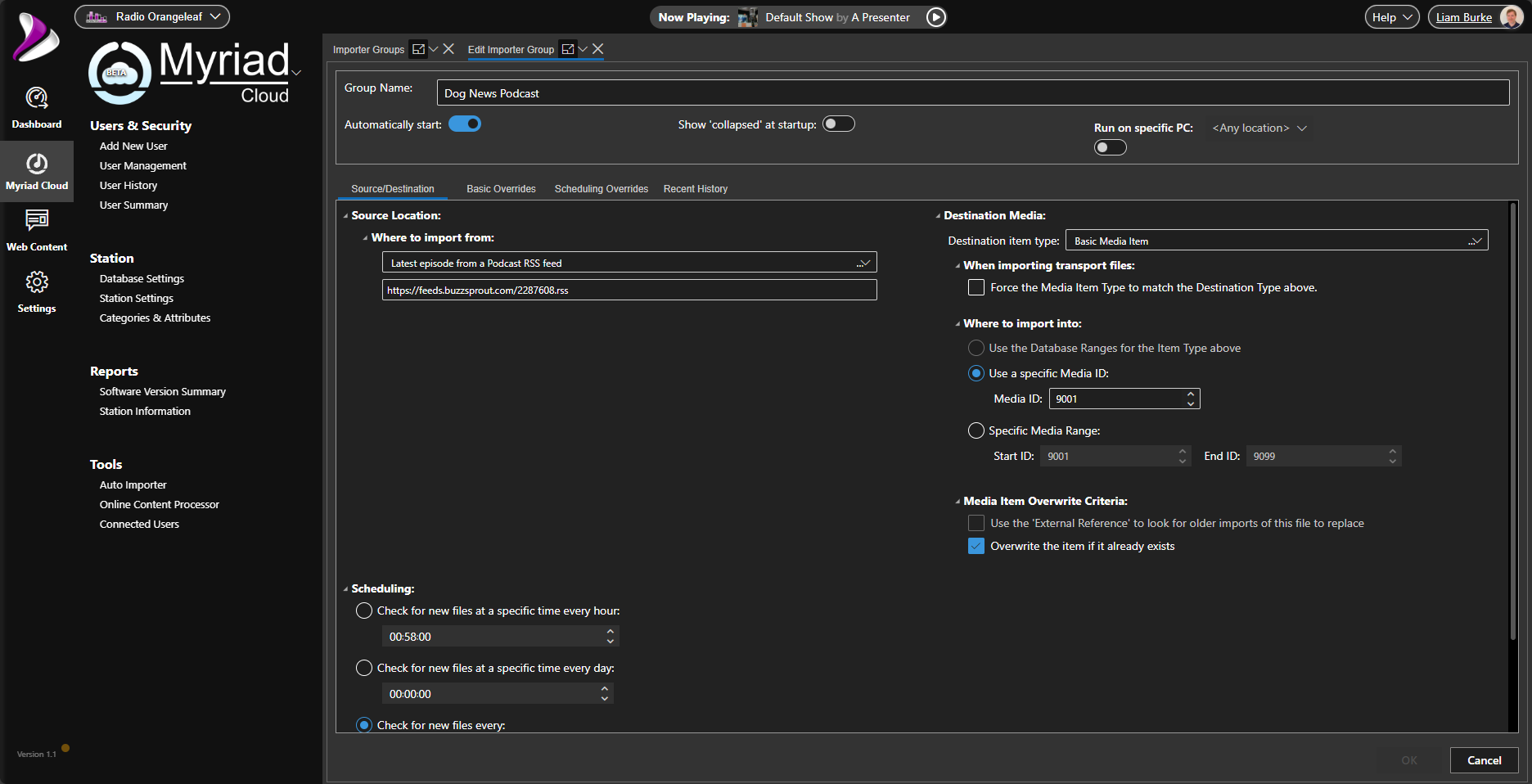Open the Online Content Processor
The width and height of the screenshot is (1532, 784).
(160, 504)
